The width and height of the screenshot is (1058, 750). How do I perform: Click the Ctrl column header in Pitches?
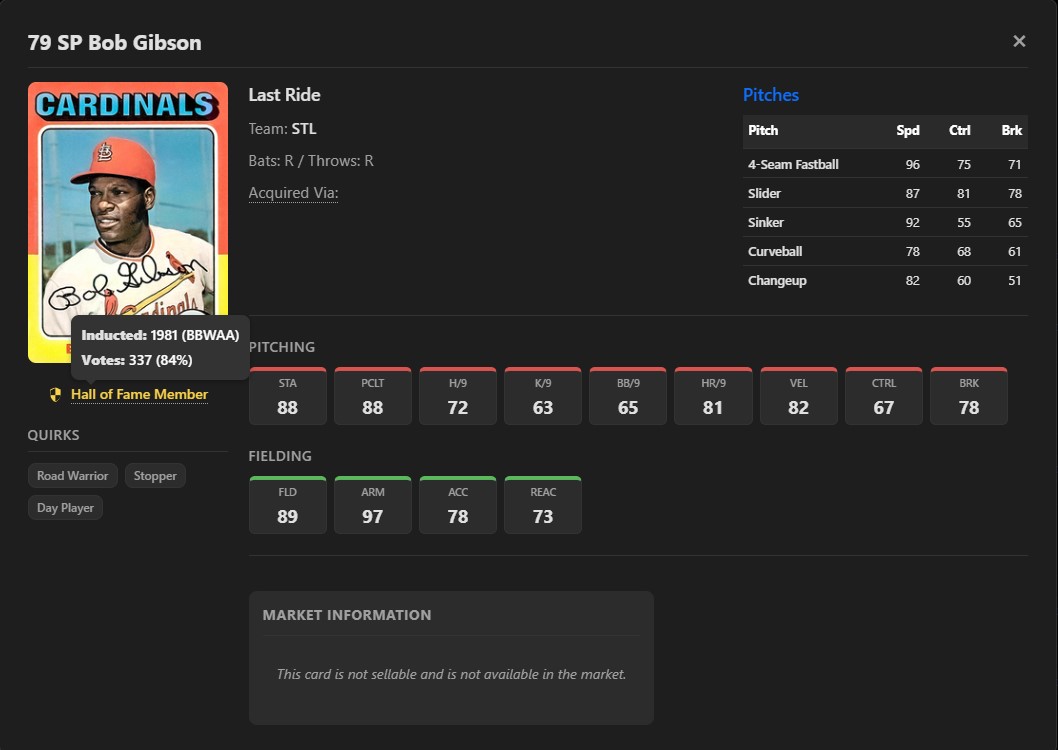point(959,130)
